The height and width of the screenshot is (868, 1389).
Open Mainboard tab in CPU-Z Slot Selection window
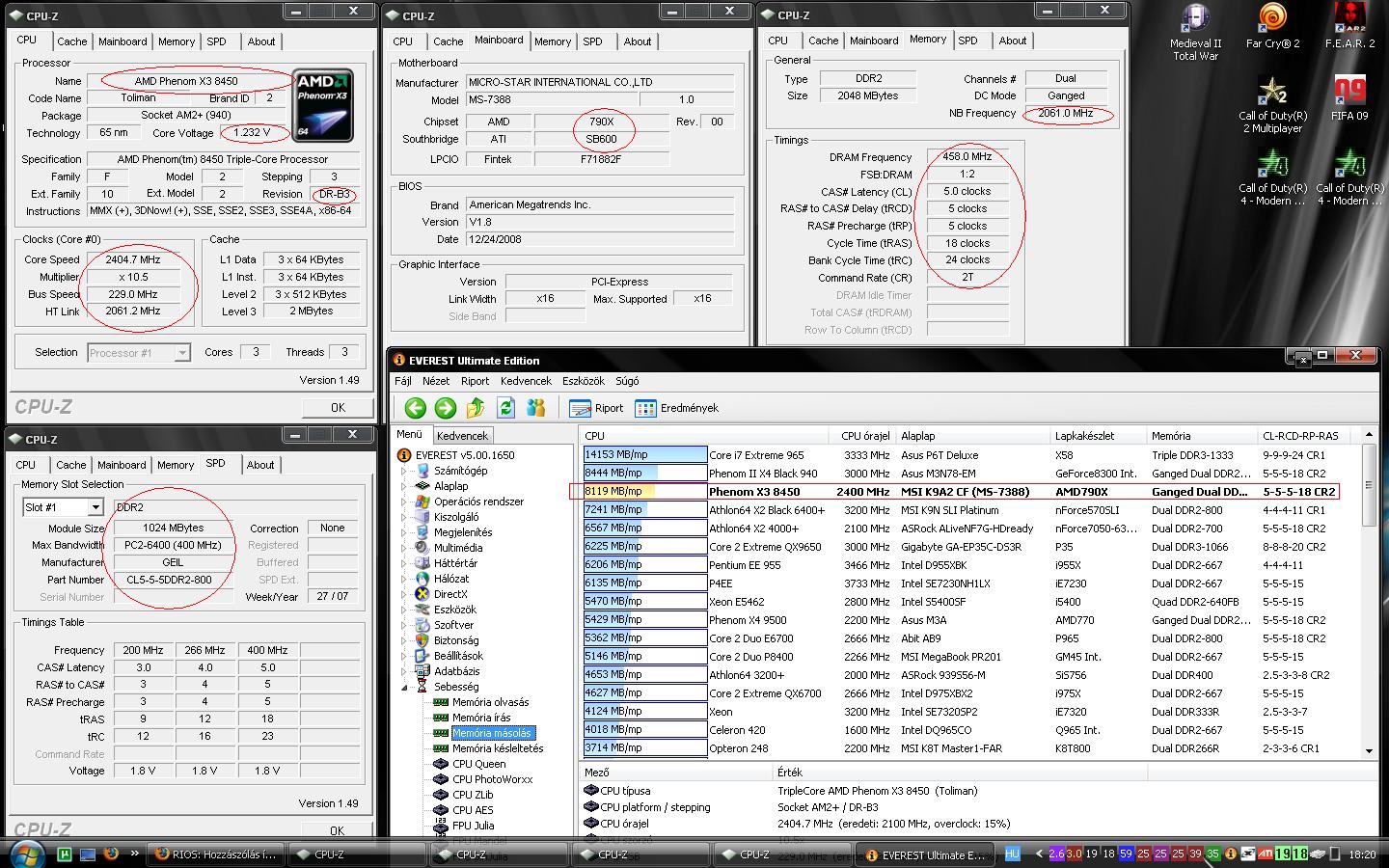tap(122, 465)
